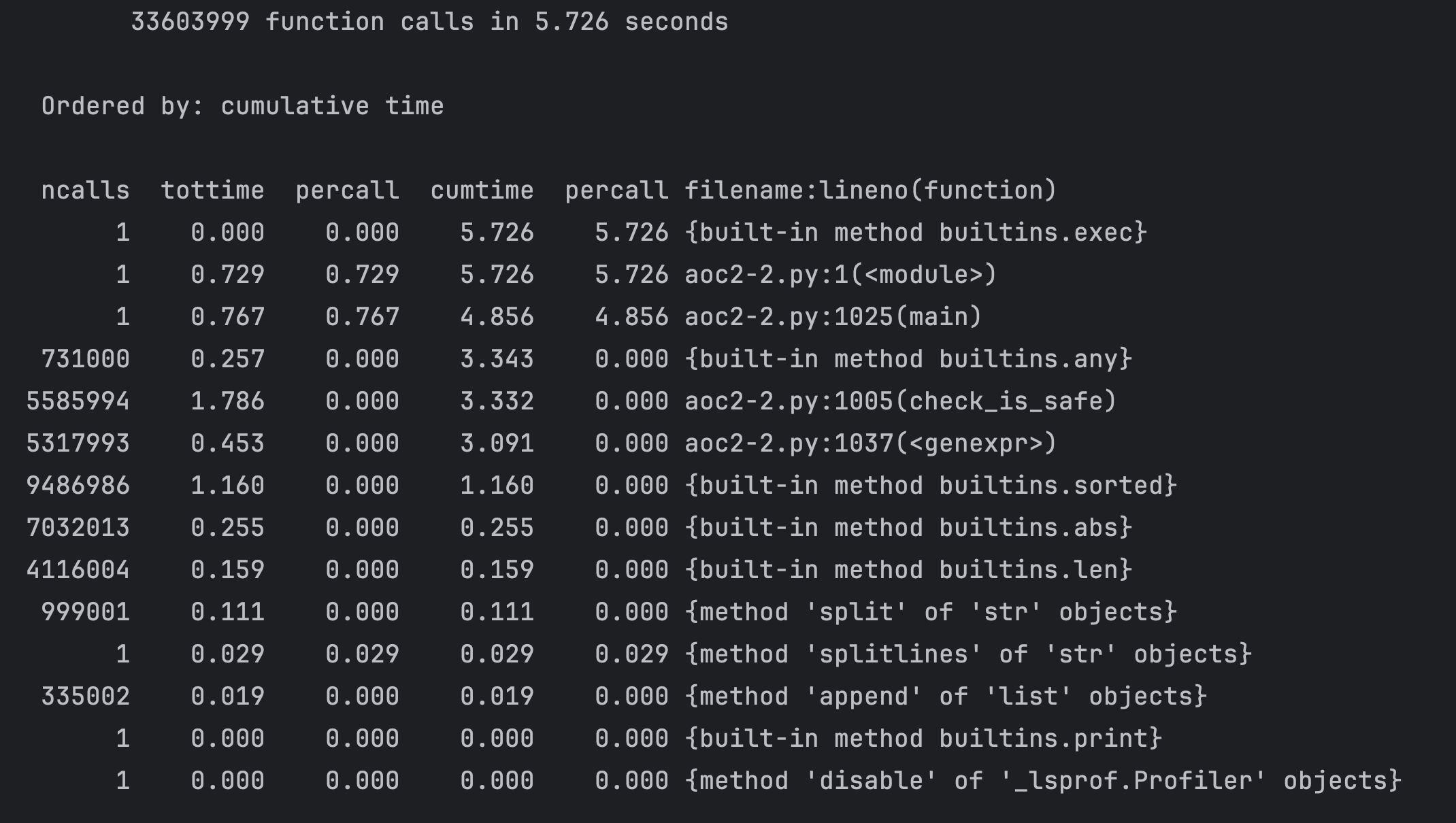
Task: Click the 'filename:lineno(function)' header text
Action: (x=870, y=190)
